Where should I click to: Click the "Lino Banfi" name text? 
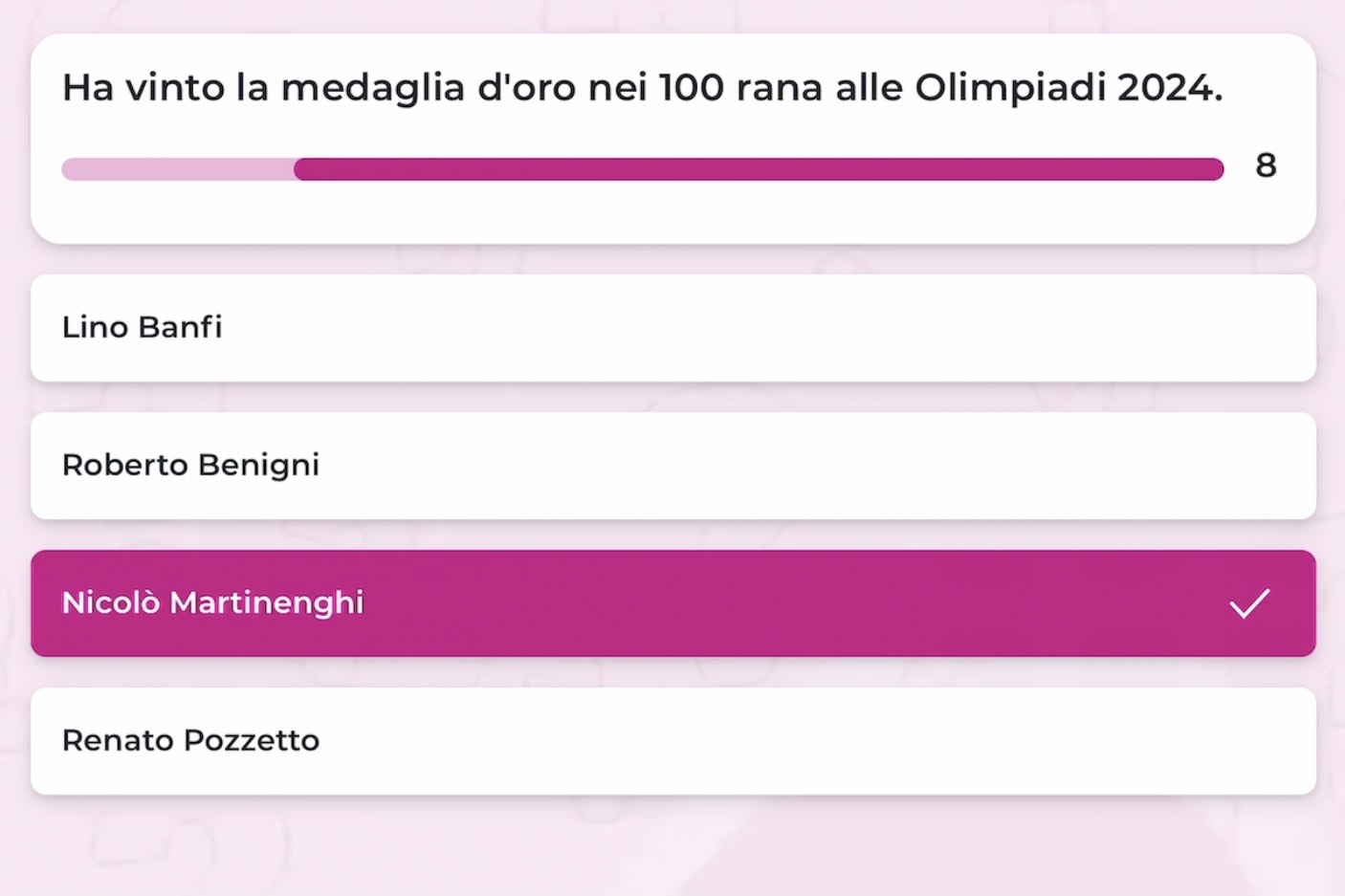coord(142,328)
